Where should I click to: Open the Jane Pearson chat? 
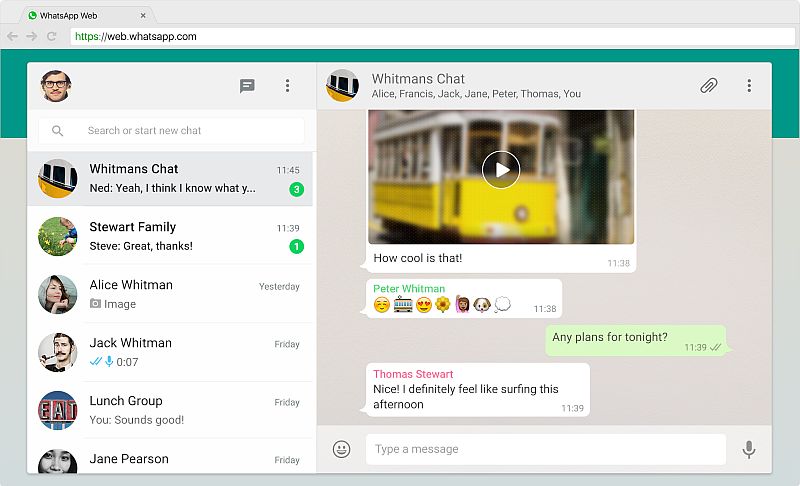(170, 460)
